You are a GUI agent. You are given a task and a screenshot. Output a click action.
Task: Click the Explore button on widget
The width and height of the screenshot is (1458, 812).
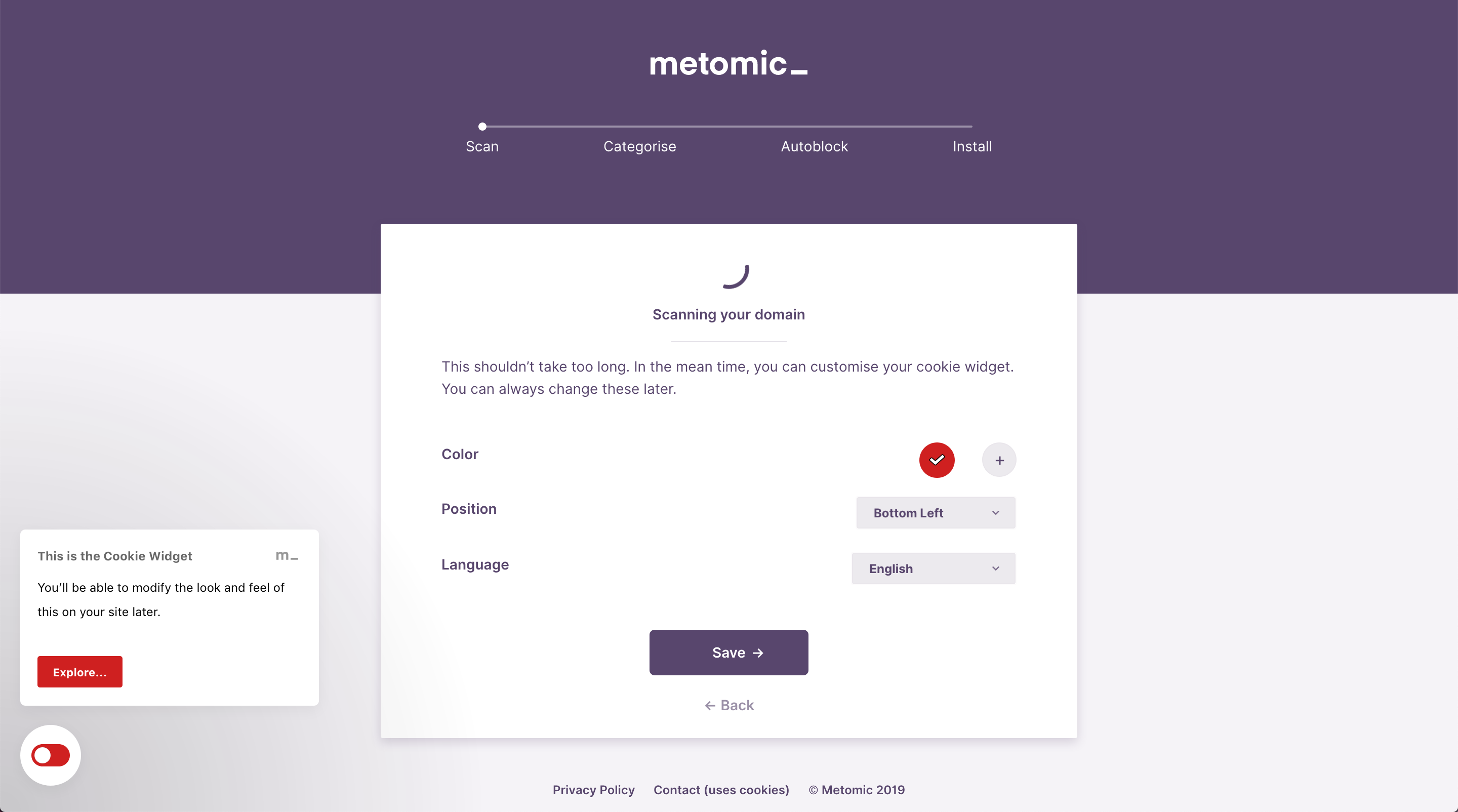coord(80,672)
